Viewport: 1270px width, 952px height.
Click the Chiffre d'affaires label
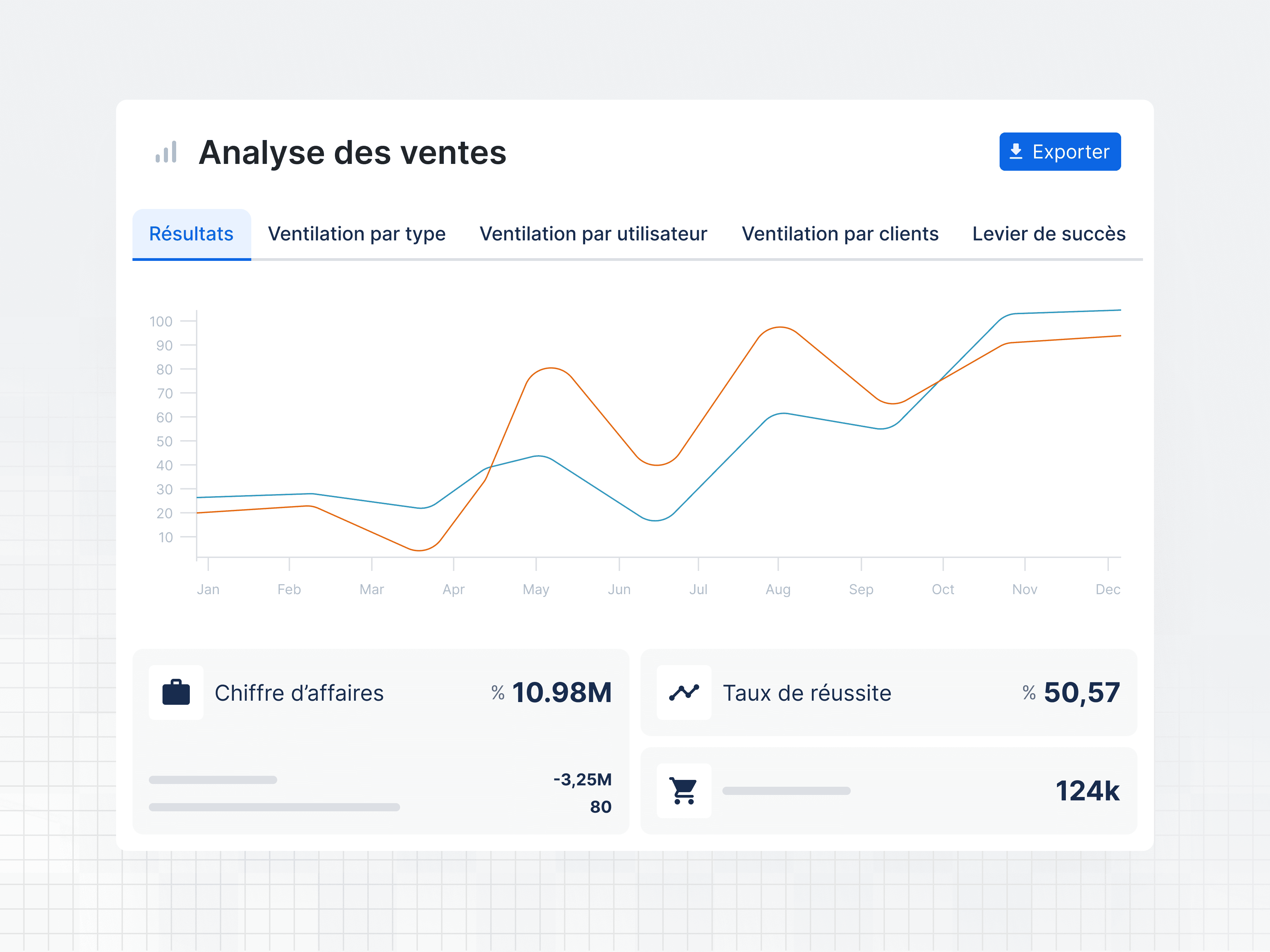click(299, 693)
